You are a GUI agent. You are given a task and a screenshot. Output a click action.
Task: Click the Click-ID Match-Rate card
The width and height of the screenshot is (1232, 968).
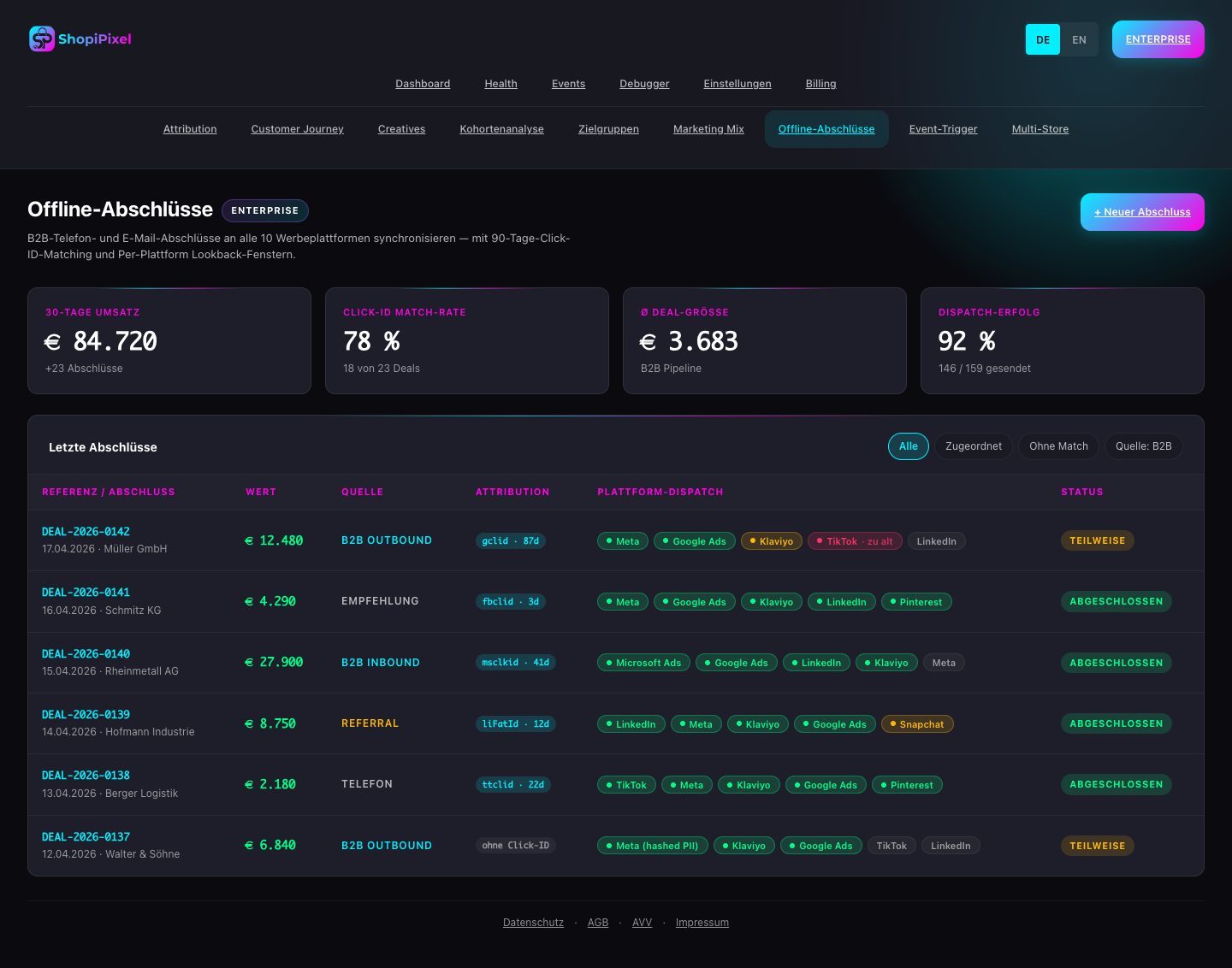point(467,340)
